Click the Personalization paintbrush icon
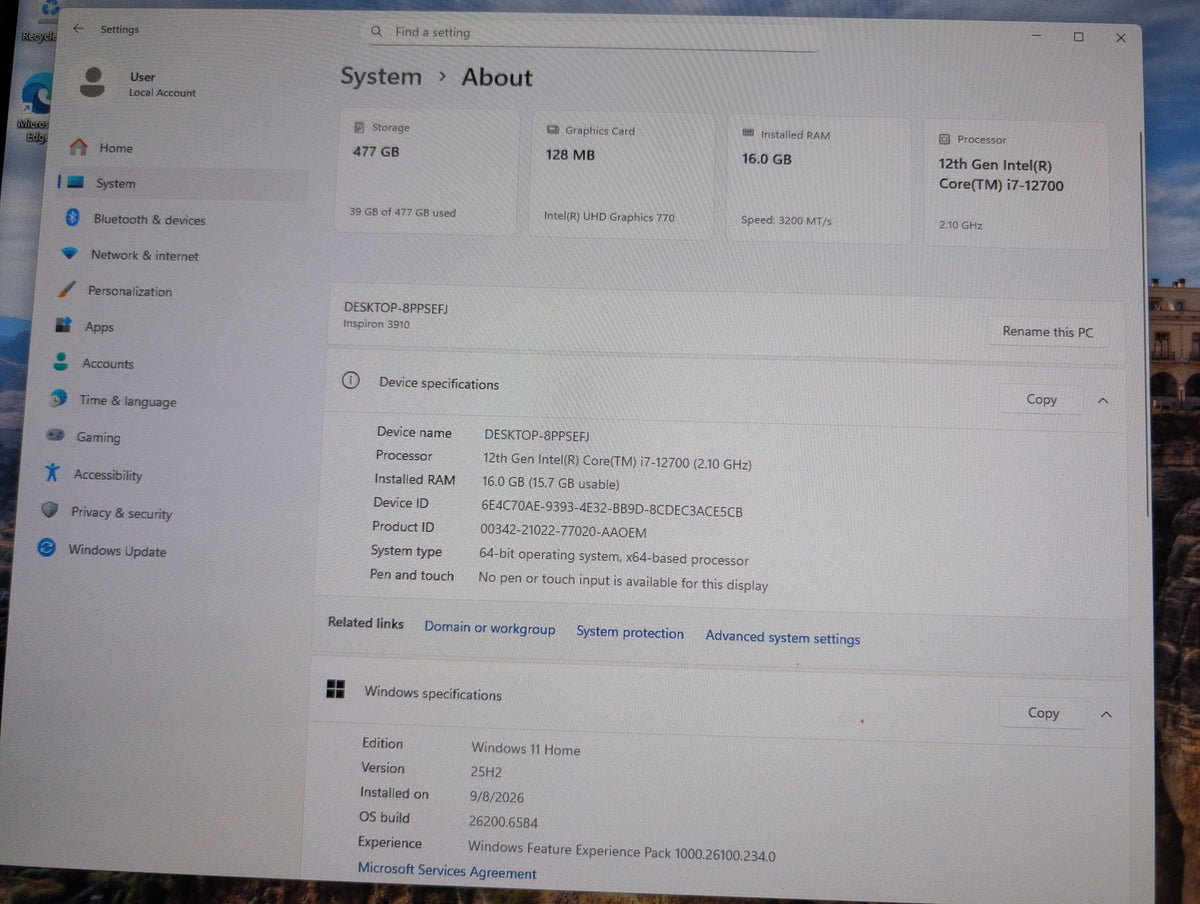 (x=66, y=290)
